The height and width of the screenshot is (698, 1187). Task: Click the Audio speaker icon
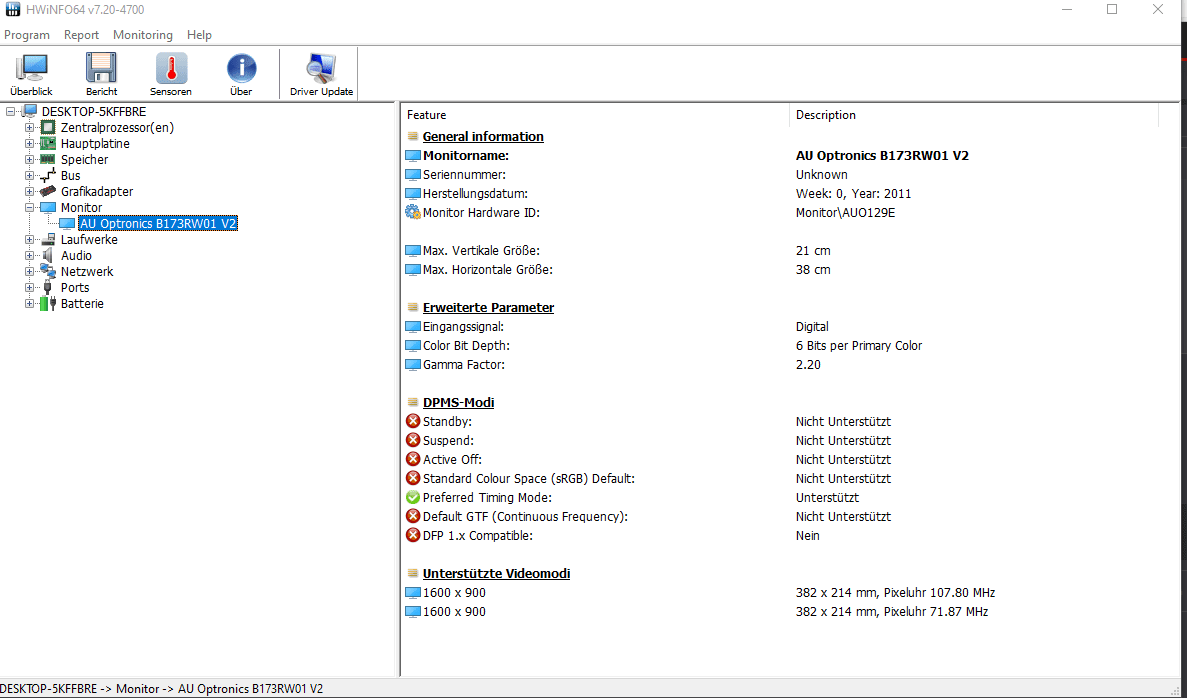click(48, 256)
